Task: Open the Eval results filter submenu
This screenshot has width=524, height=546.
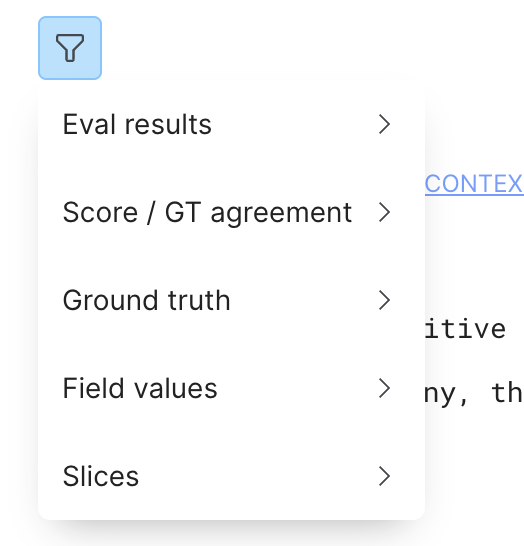Action: [x=232, y=124]
